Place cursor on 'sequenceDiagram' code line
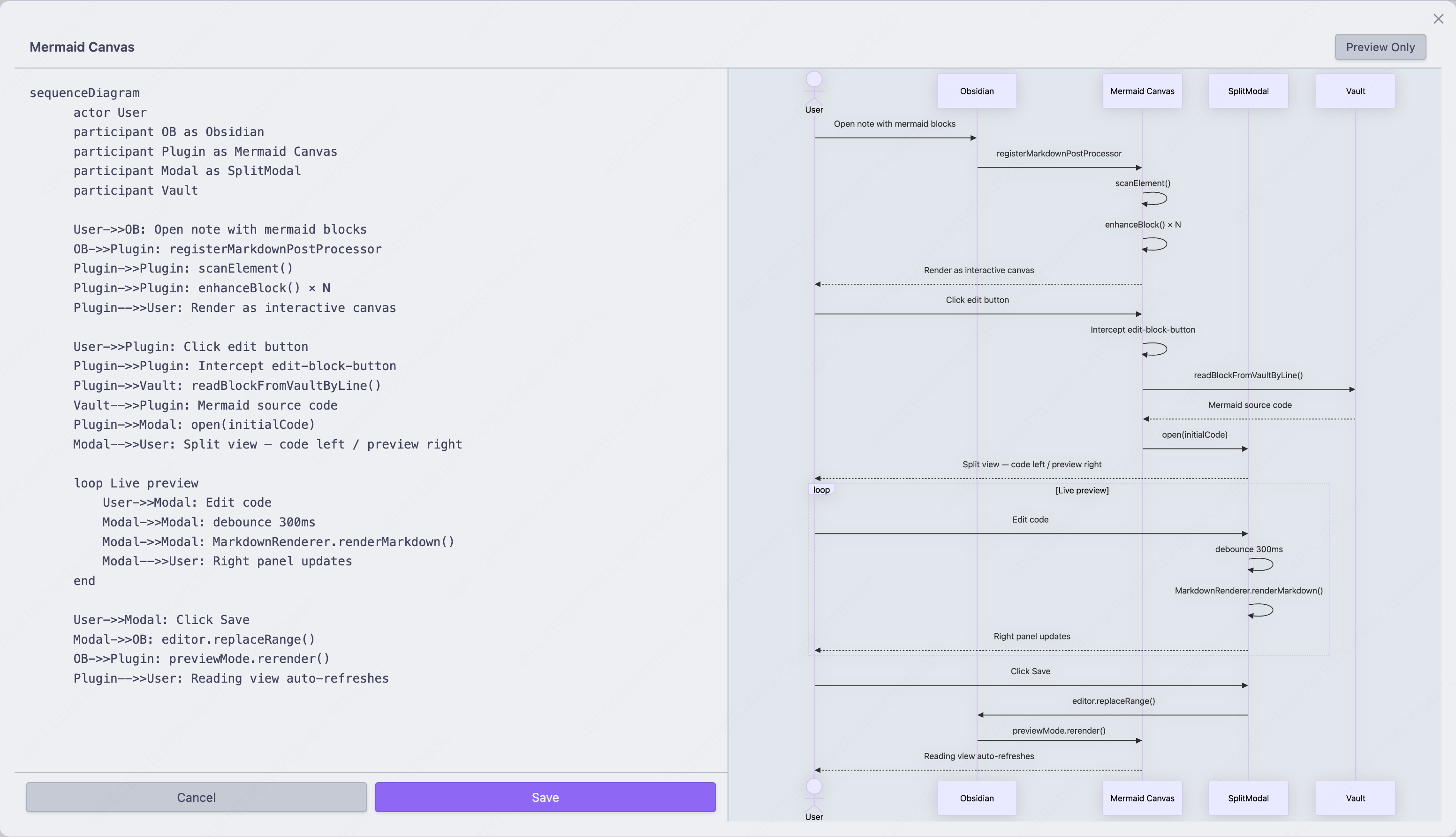1456x837 pixels. click(84, 93)
